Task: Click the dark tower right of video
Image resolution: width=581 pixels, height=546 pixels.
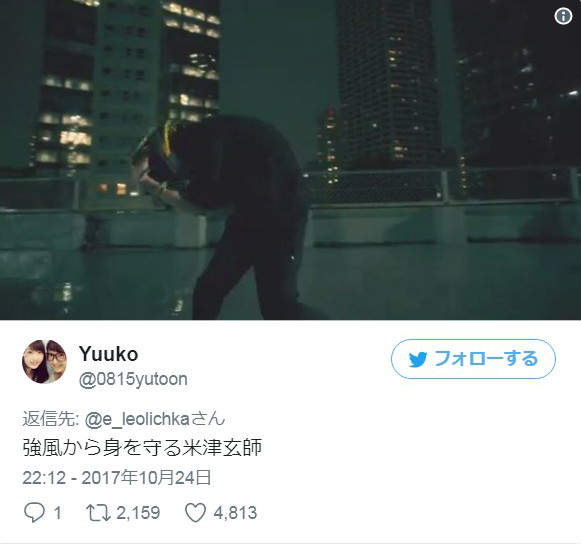Action: (x=391, y=83)
